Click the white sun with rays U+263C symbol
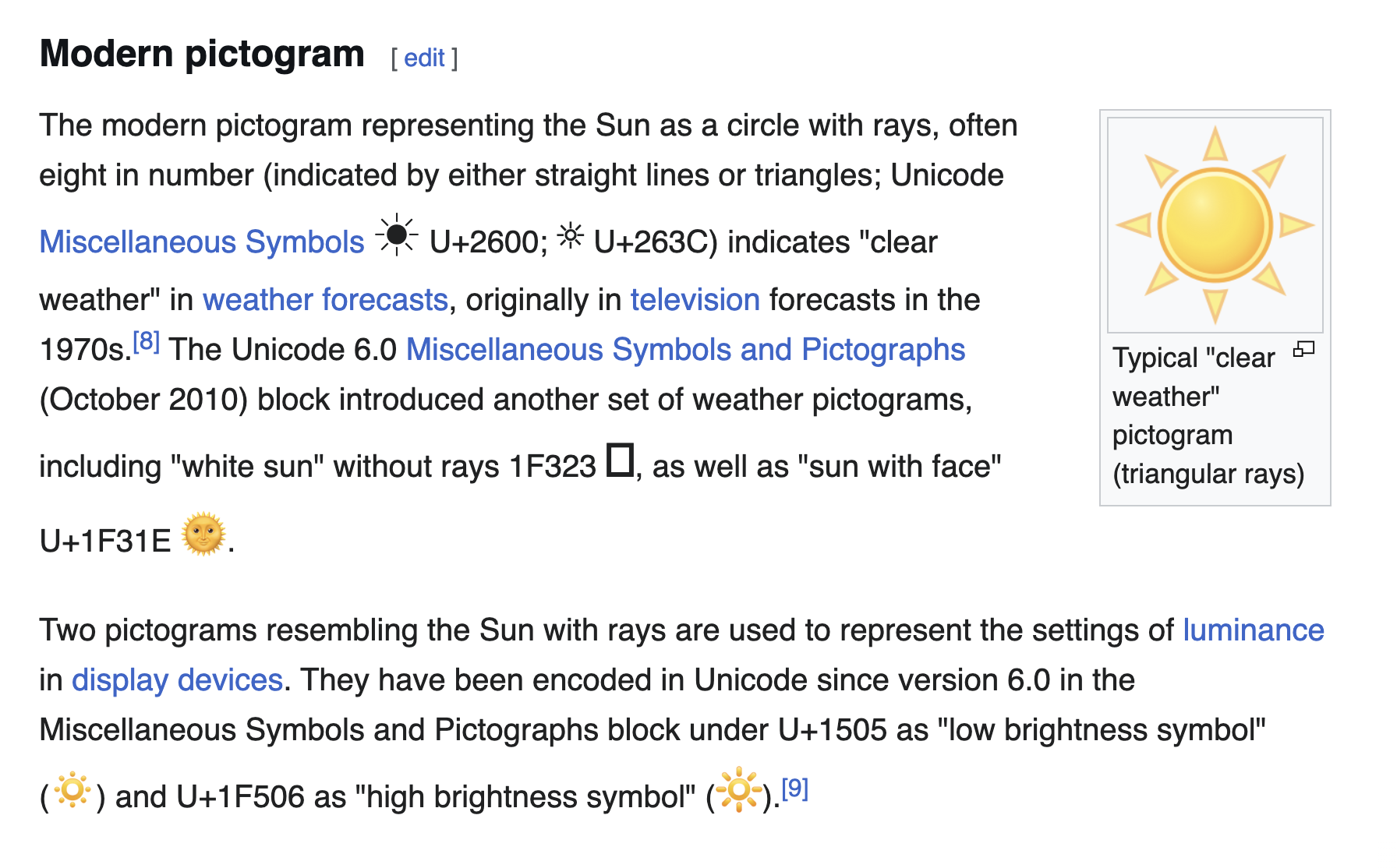 [x=571, y=235]
